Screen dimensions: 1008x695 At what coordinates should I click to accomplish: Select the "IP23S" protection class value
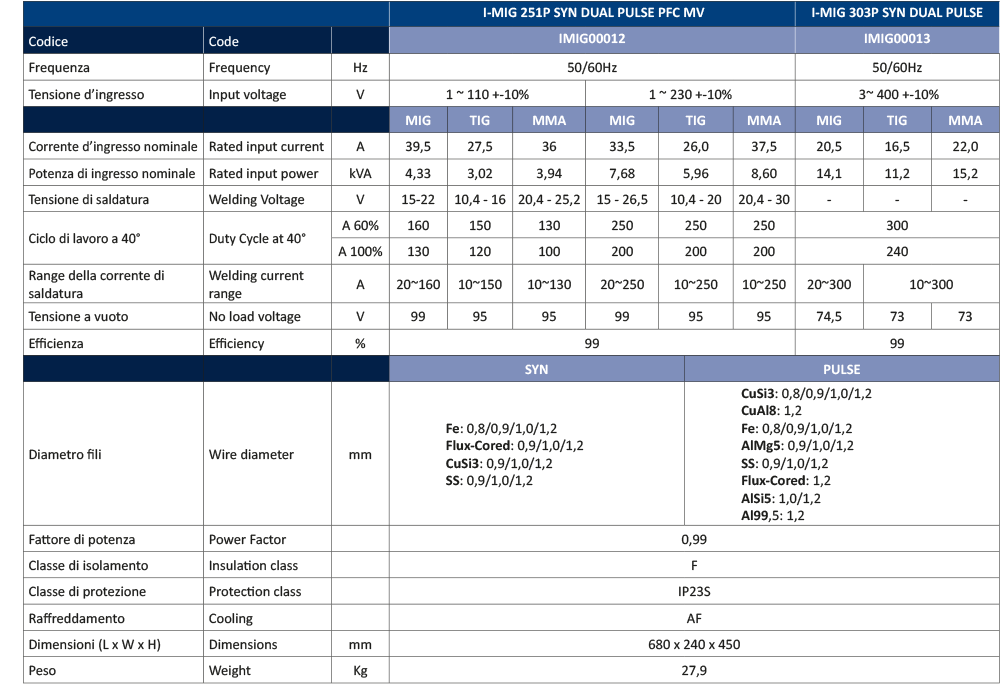coord(694,591)
